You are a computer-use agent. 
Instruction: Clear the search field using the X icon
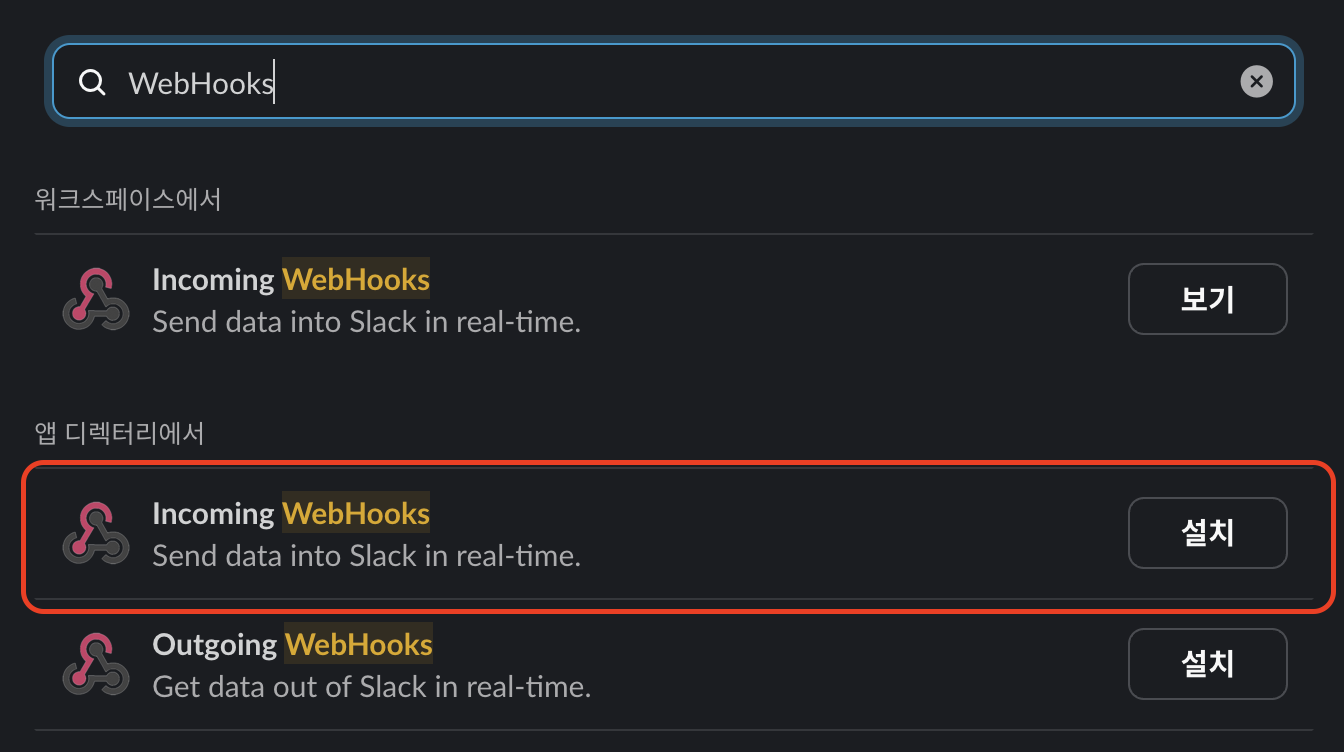[1256, 81]
